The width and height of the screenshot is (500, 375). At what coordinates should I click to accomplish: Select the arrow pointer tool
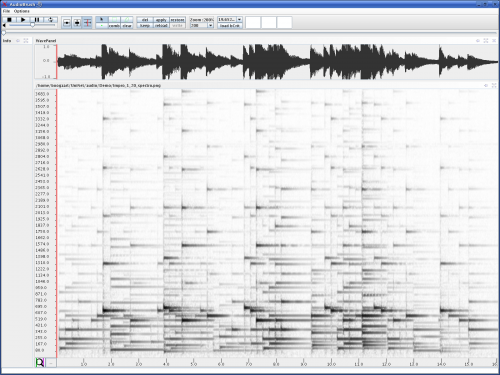[x=102, y=20]
